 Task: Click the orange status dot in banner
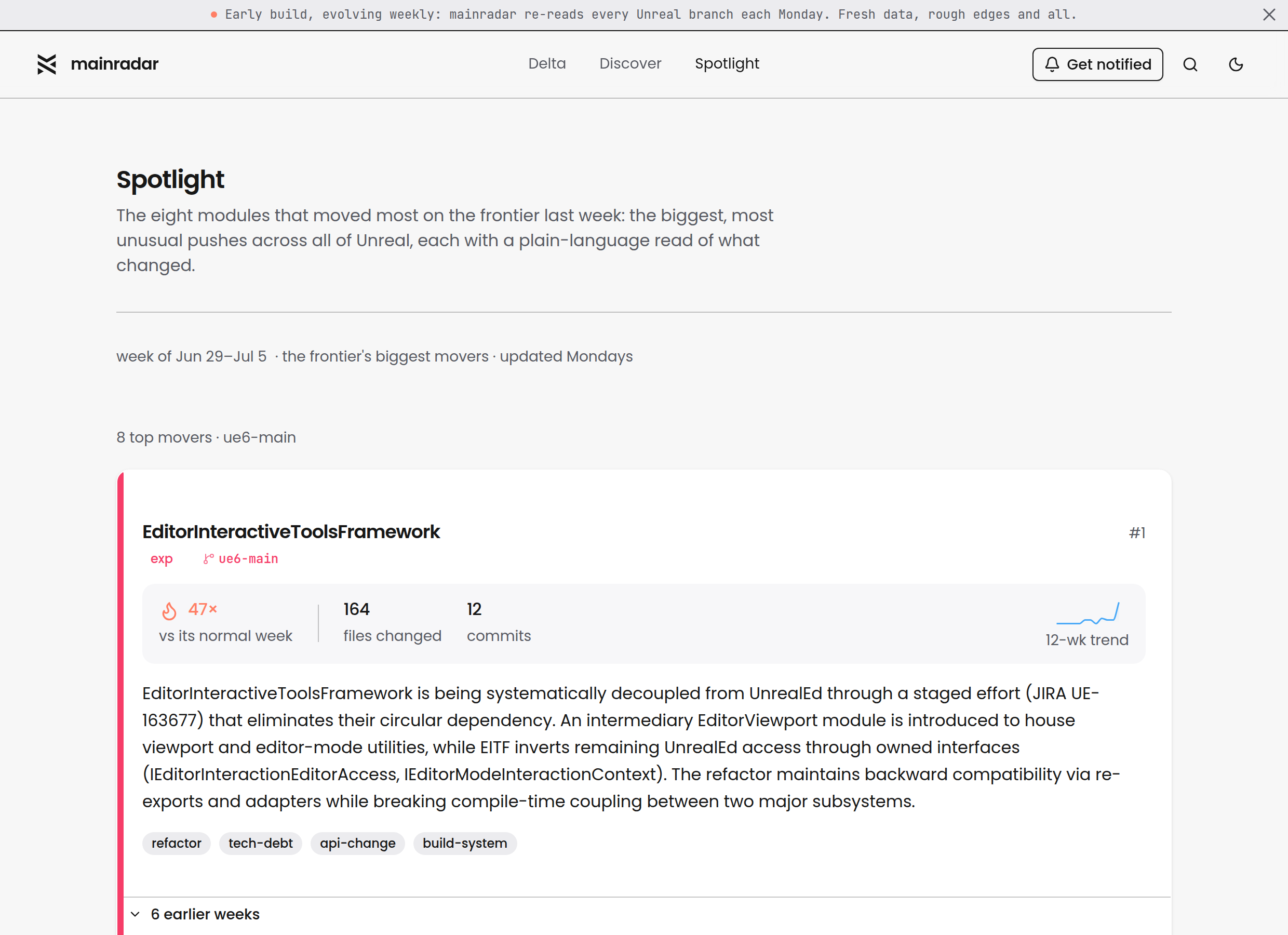(x=213, y=15)
